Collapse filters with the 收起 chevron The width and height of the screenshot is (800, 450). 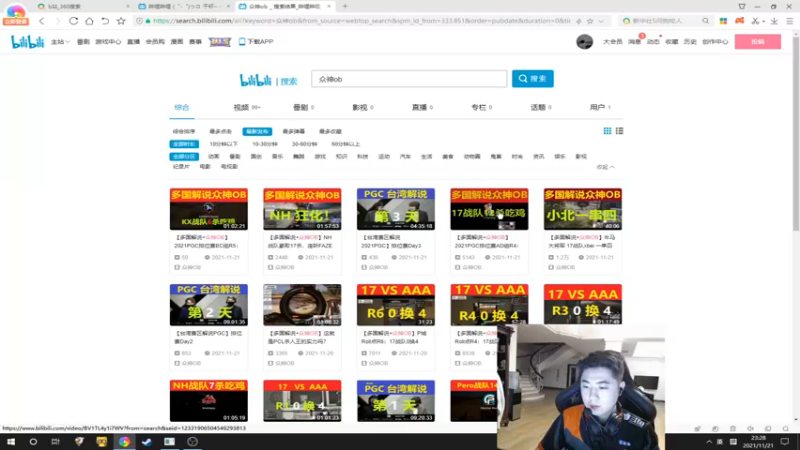[606, 167]
